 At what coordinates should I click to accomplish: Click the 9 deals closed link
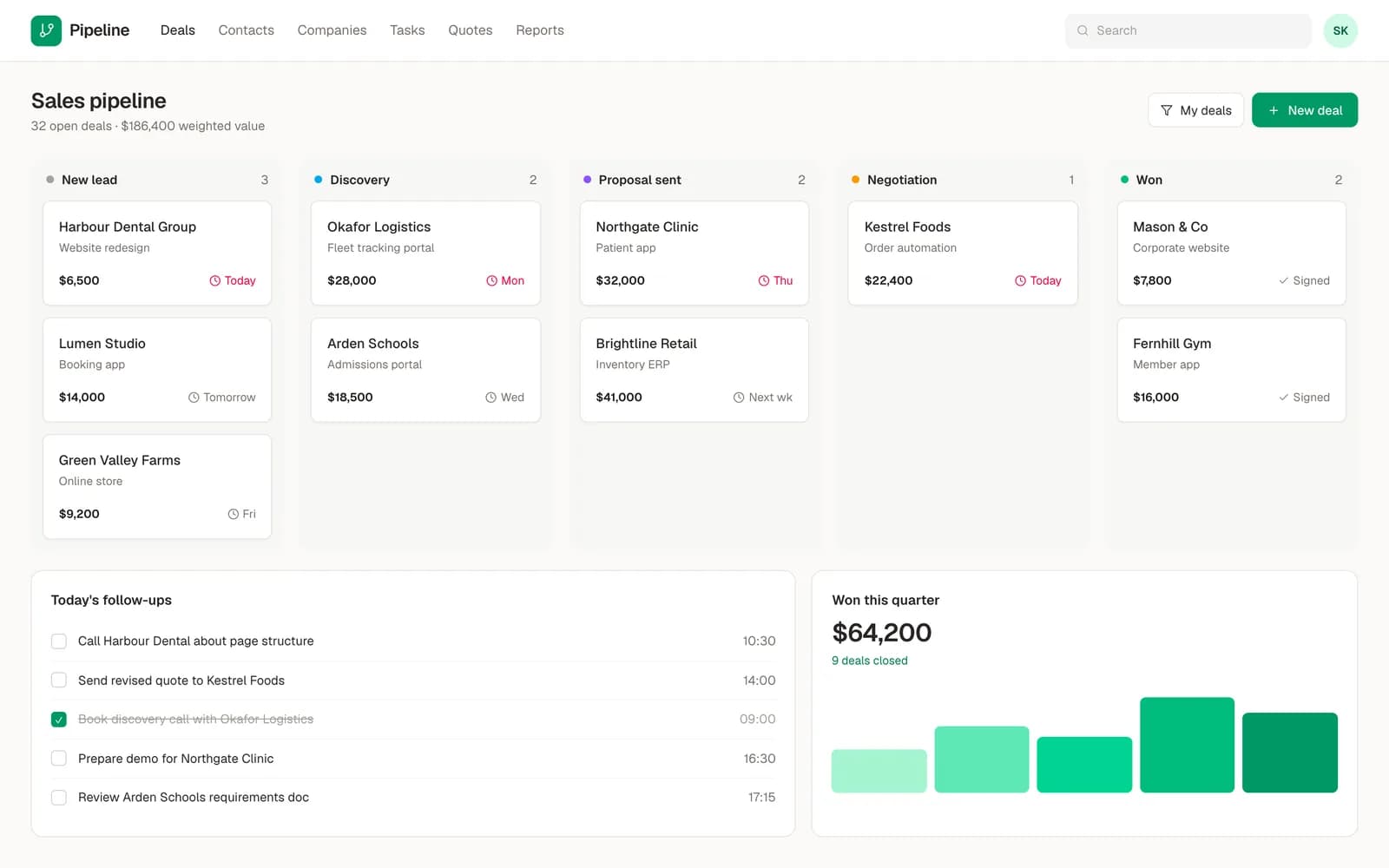pyautogui.click(x=870, y=661)
